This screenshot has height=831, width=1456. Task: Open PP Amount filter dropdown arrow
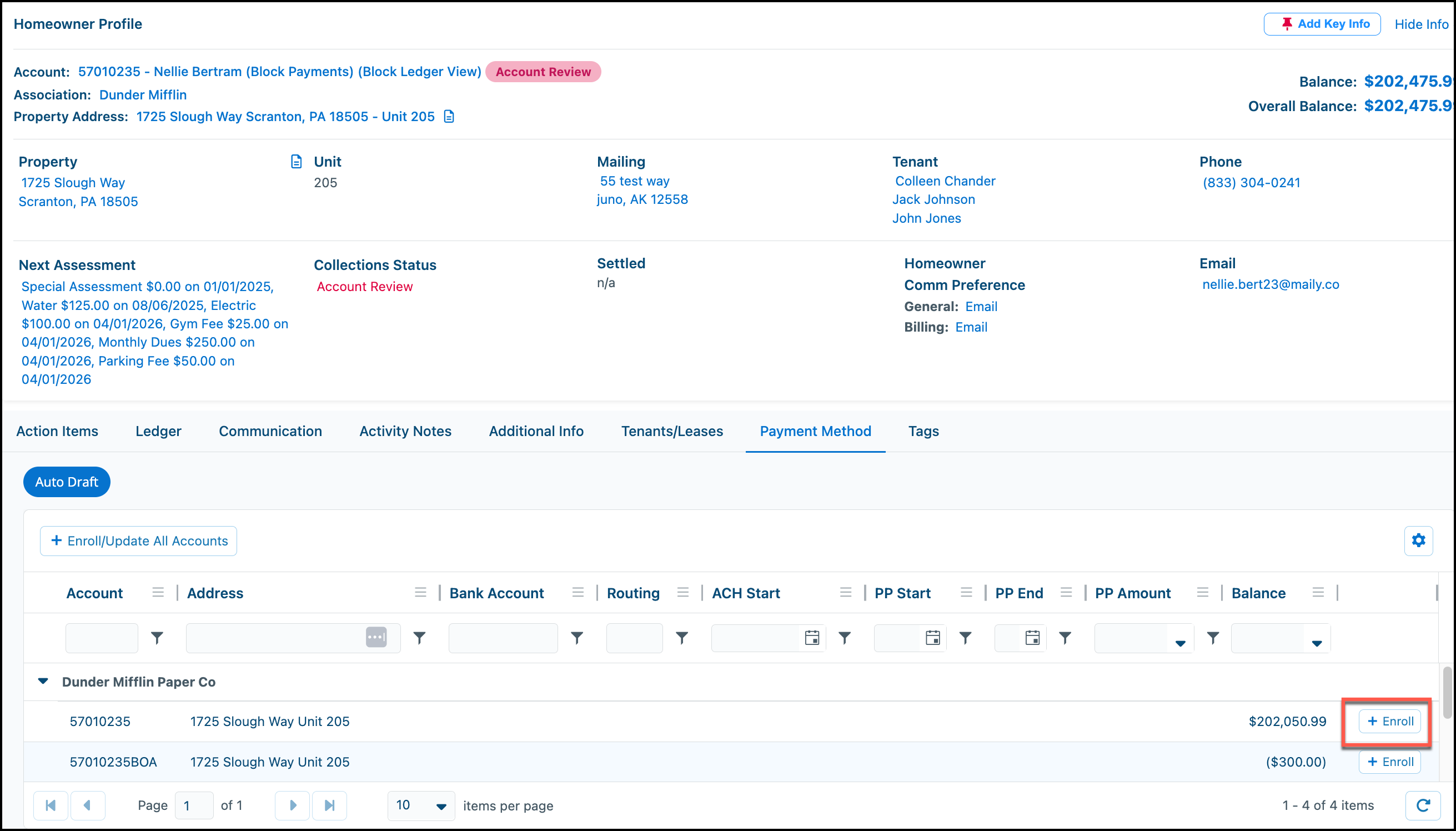1181,643
